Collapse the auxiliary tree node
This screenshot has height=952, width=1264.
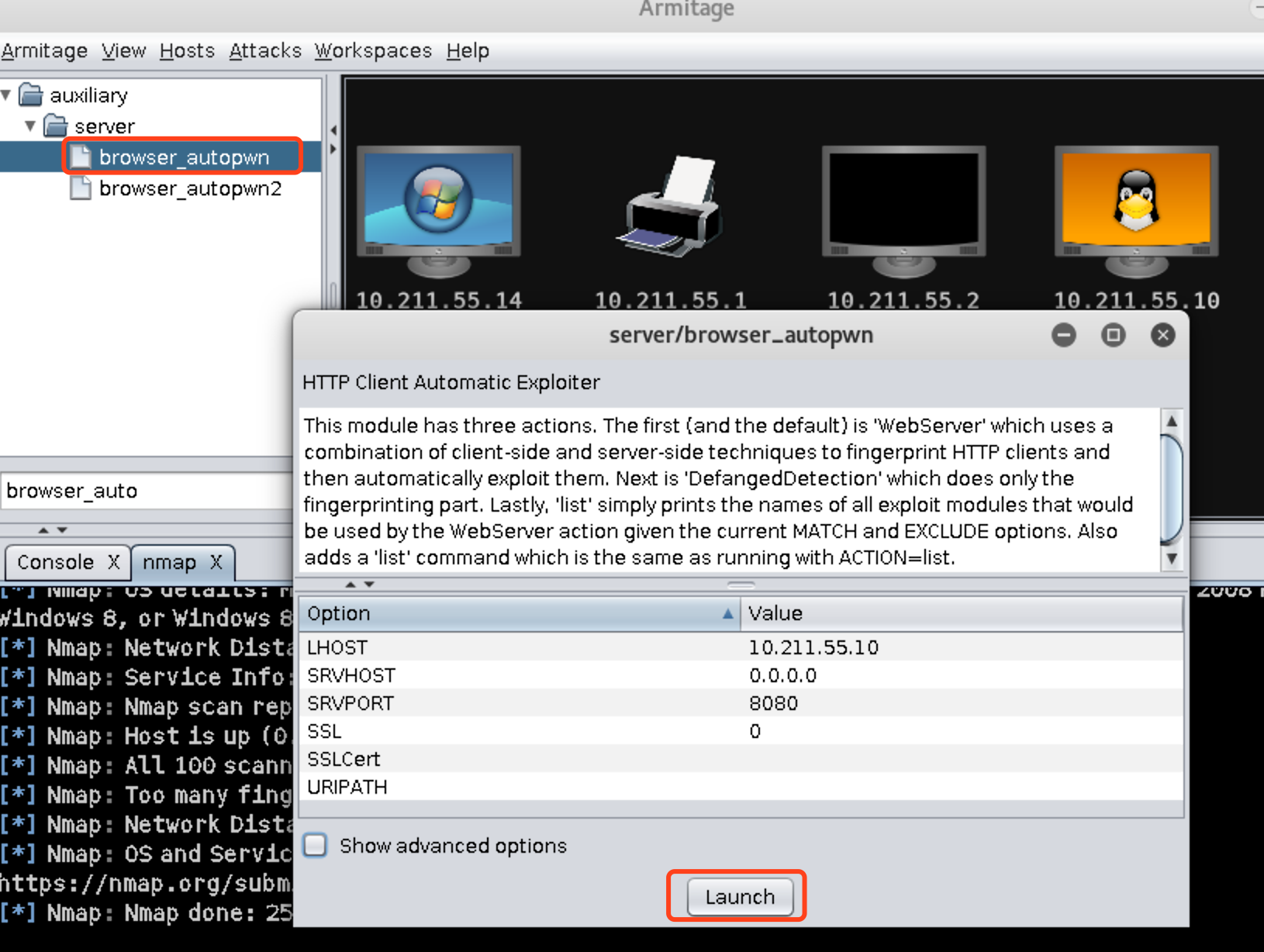point(6,95)
